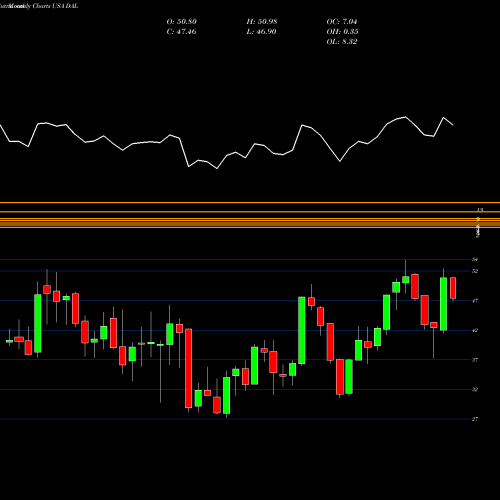Click the rightmost red candlestick on chart
The image size is (500, 500).
[x=453, y=288]
